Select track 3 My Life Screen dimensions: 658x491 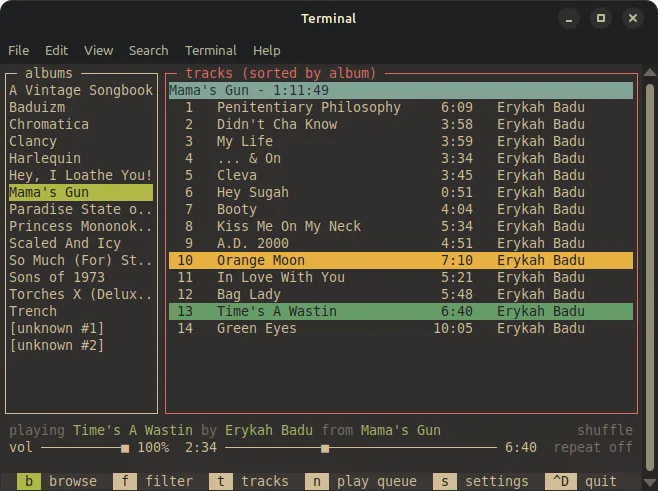coord(401,141)
